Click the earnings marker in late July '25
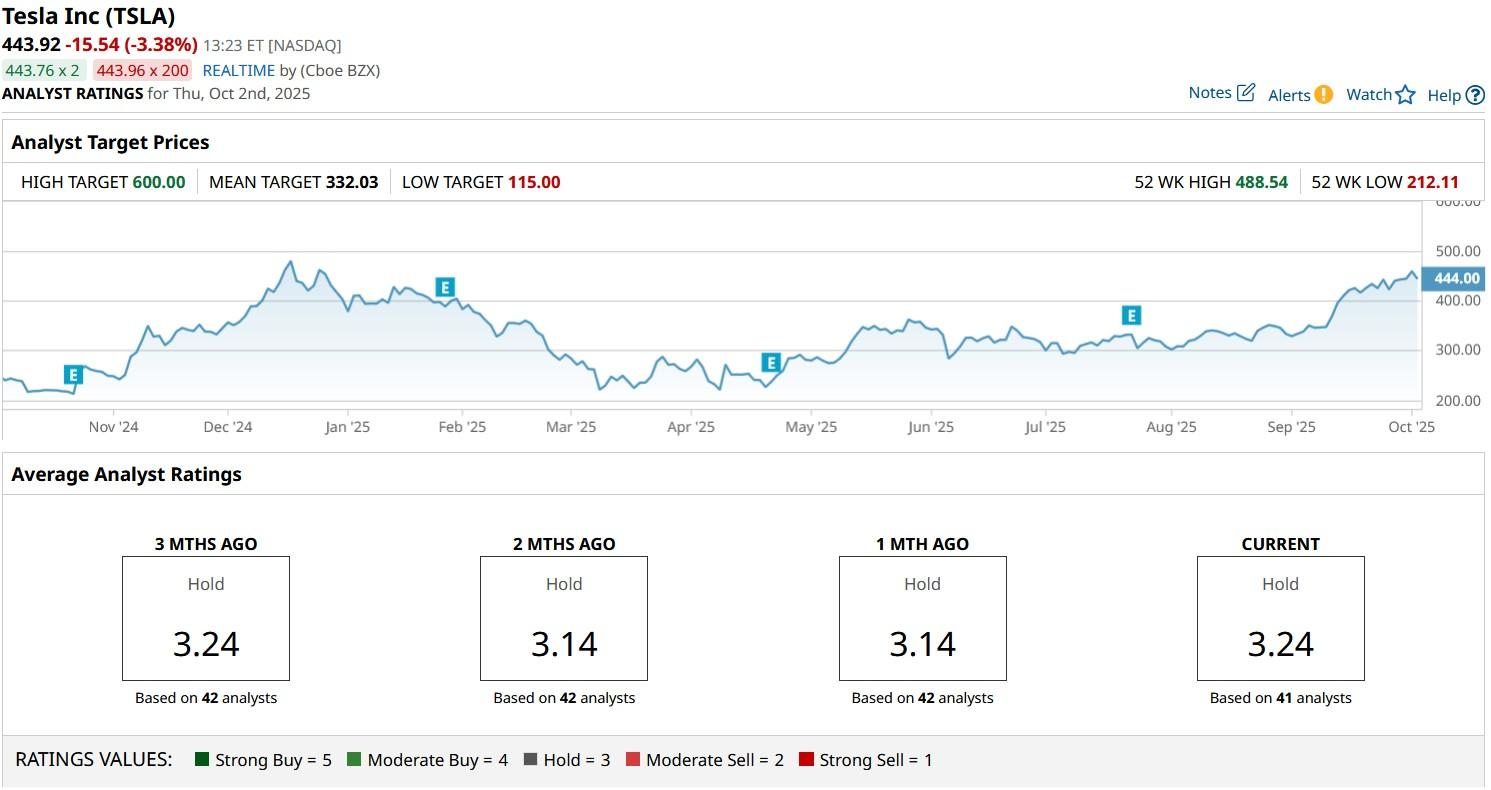 point(1131,316)
